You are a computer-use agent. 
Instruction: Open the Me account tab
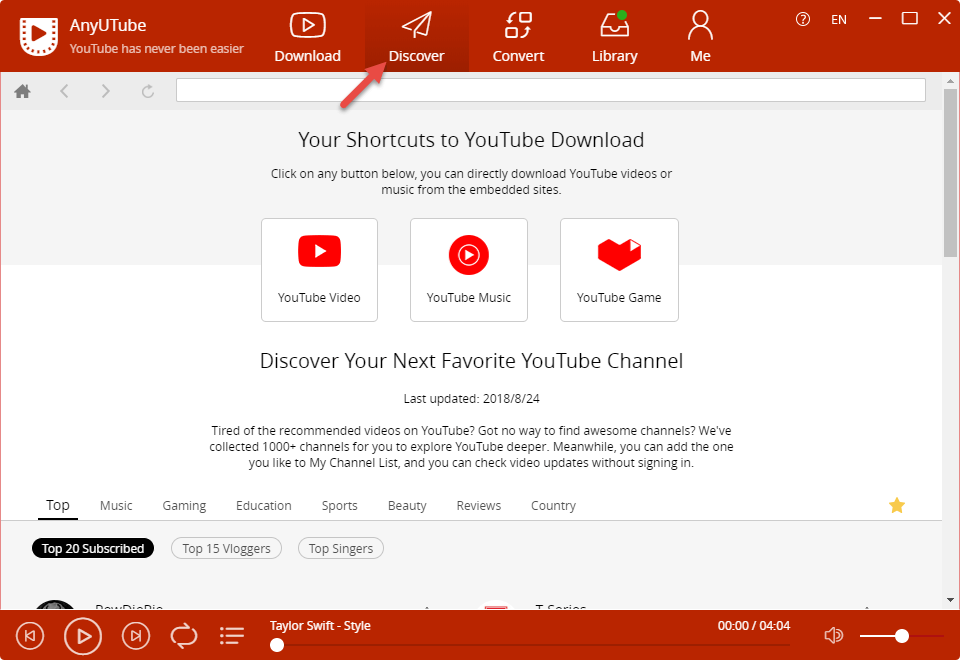pos(700,37)
